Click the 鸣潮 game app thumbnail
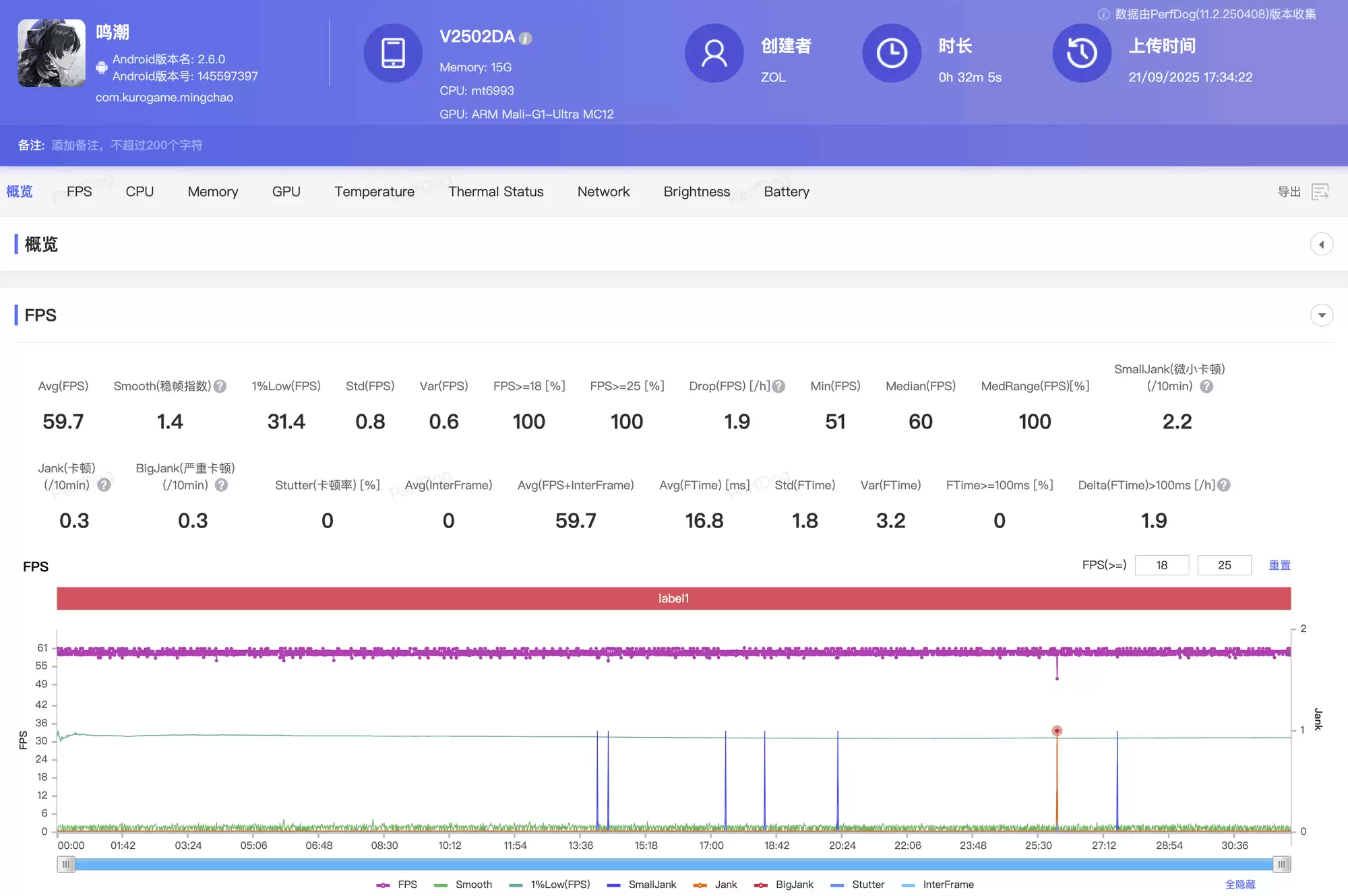Viewport: 1348px width, 896px height. click(51, 53)
